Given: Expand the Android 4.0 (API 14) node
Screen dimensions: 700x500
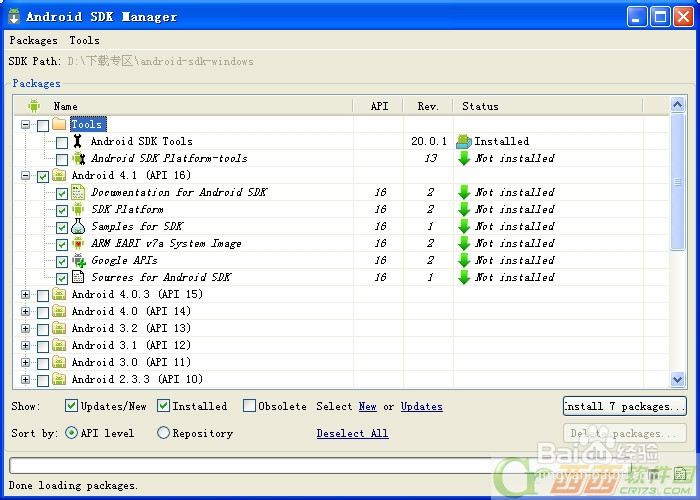Looking at the screenshot, I should coord(25,312).
